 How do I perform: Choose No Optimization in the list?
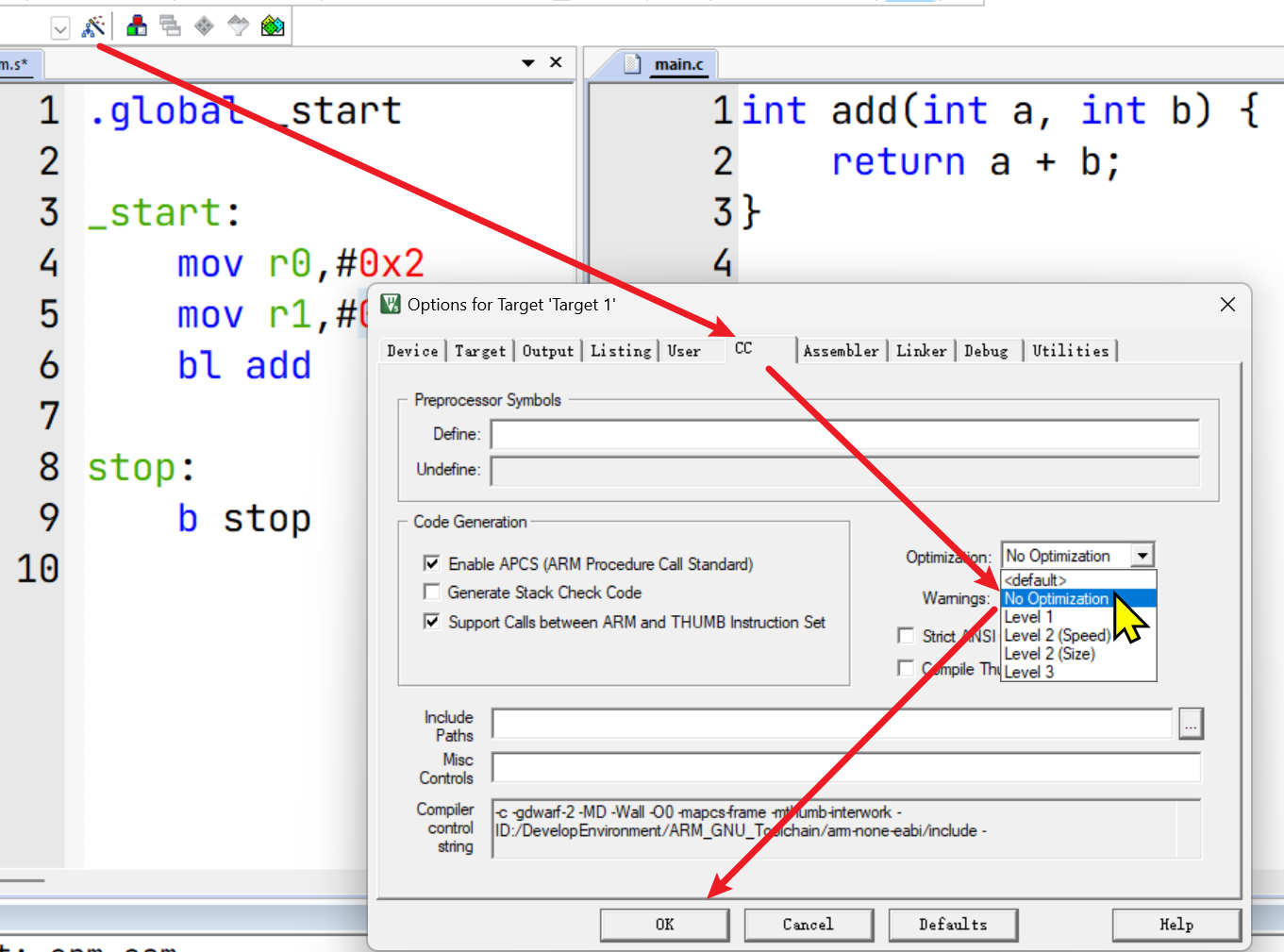1078,598
